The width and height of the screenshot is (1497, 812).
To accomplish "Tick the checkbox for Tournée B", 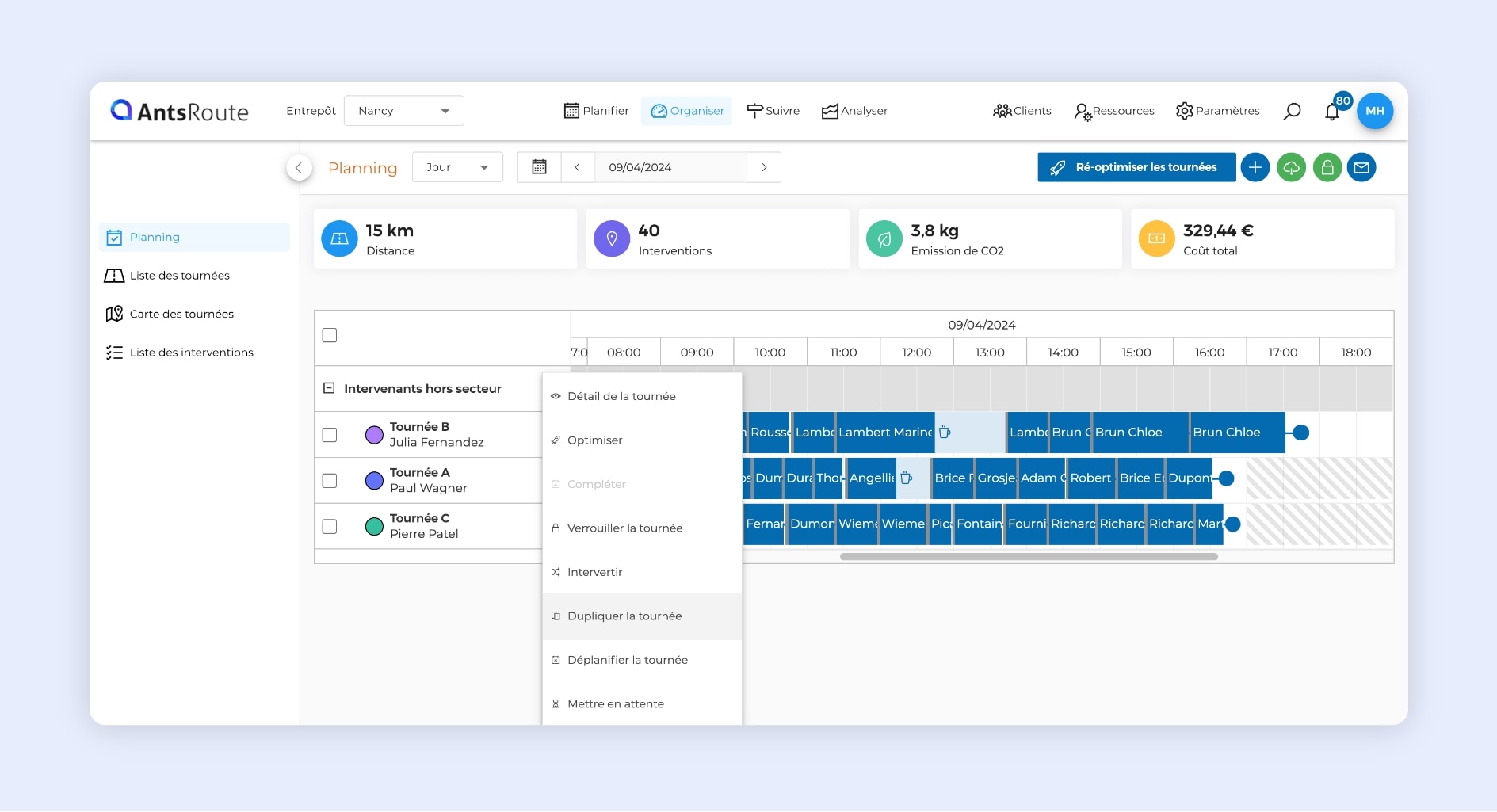I will click(330, 435).
